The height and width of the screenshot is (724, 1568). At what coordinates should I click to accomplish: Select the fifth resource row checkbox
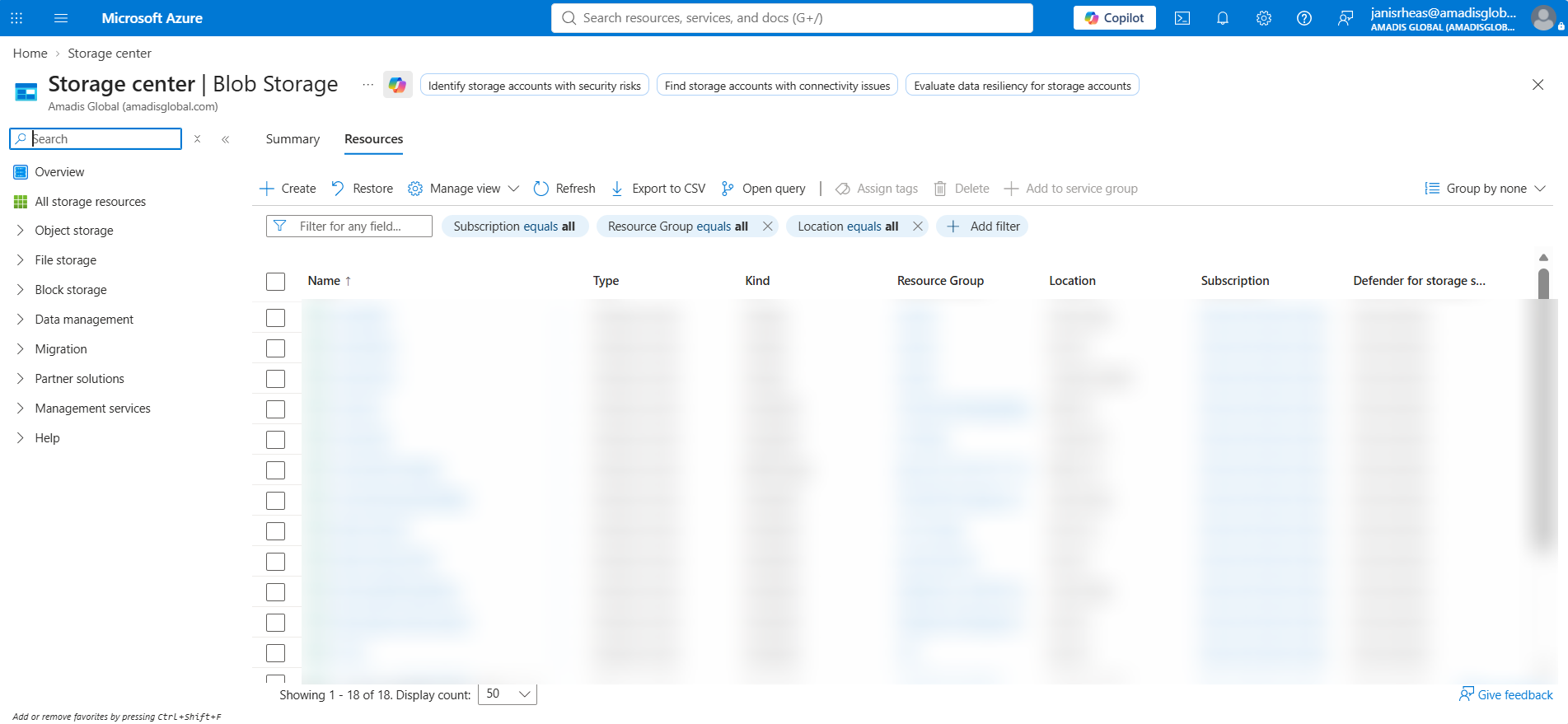coord(276,440)
